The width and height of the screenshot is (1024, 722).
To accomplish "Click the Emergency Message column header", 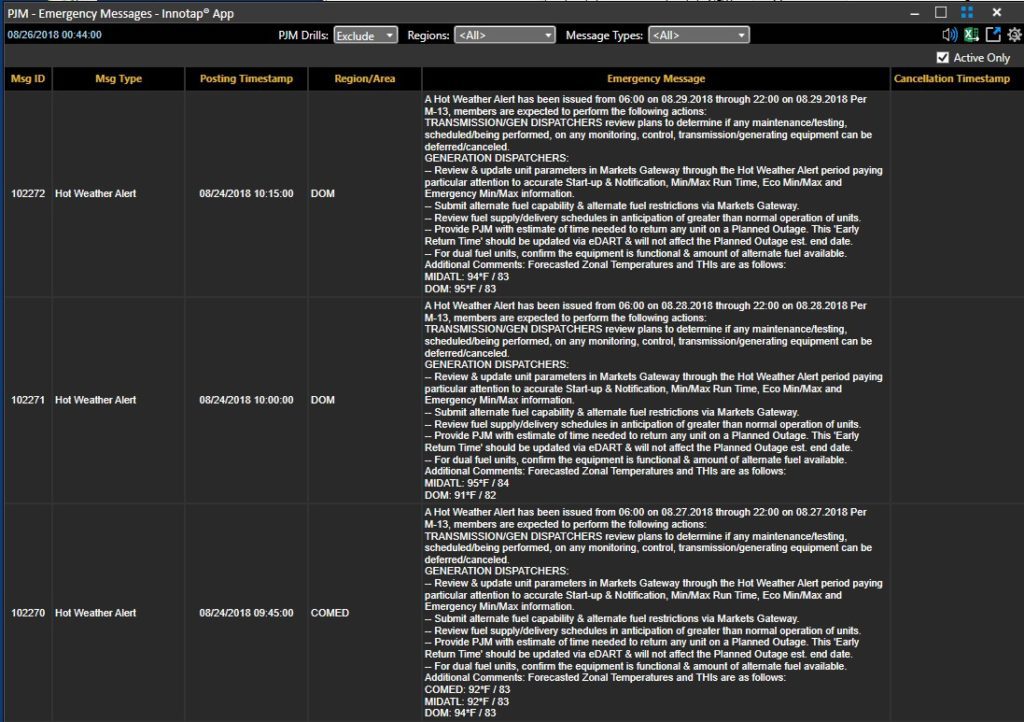I will pos(656,78).
